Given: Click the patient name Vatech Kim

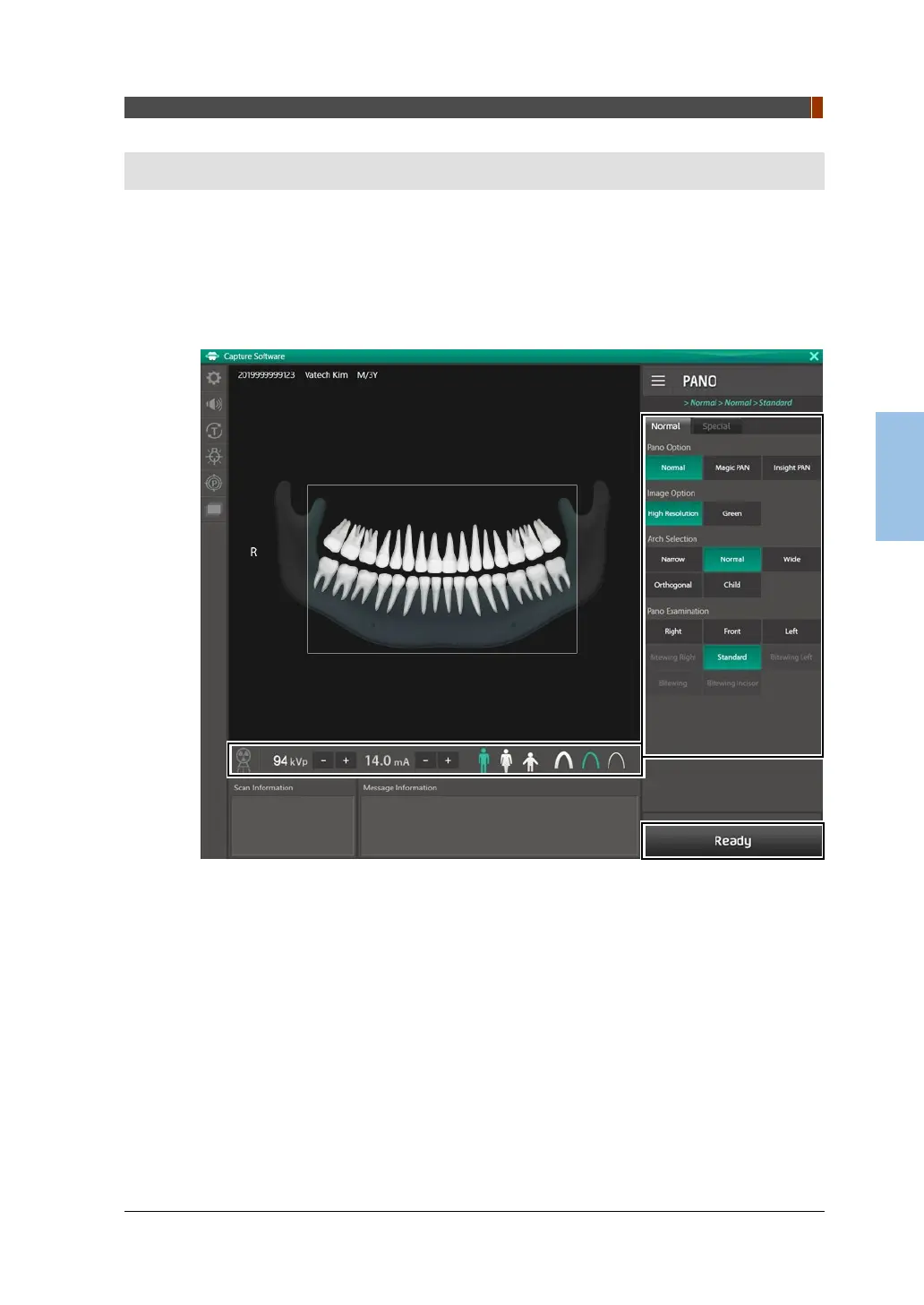Looking at the screenshot, I should (x=326, y=375).
